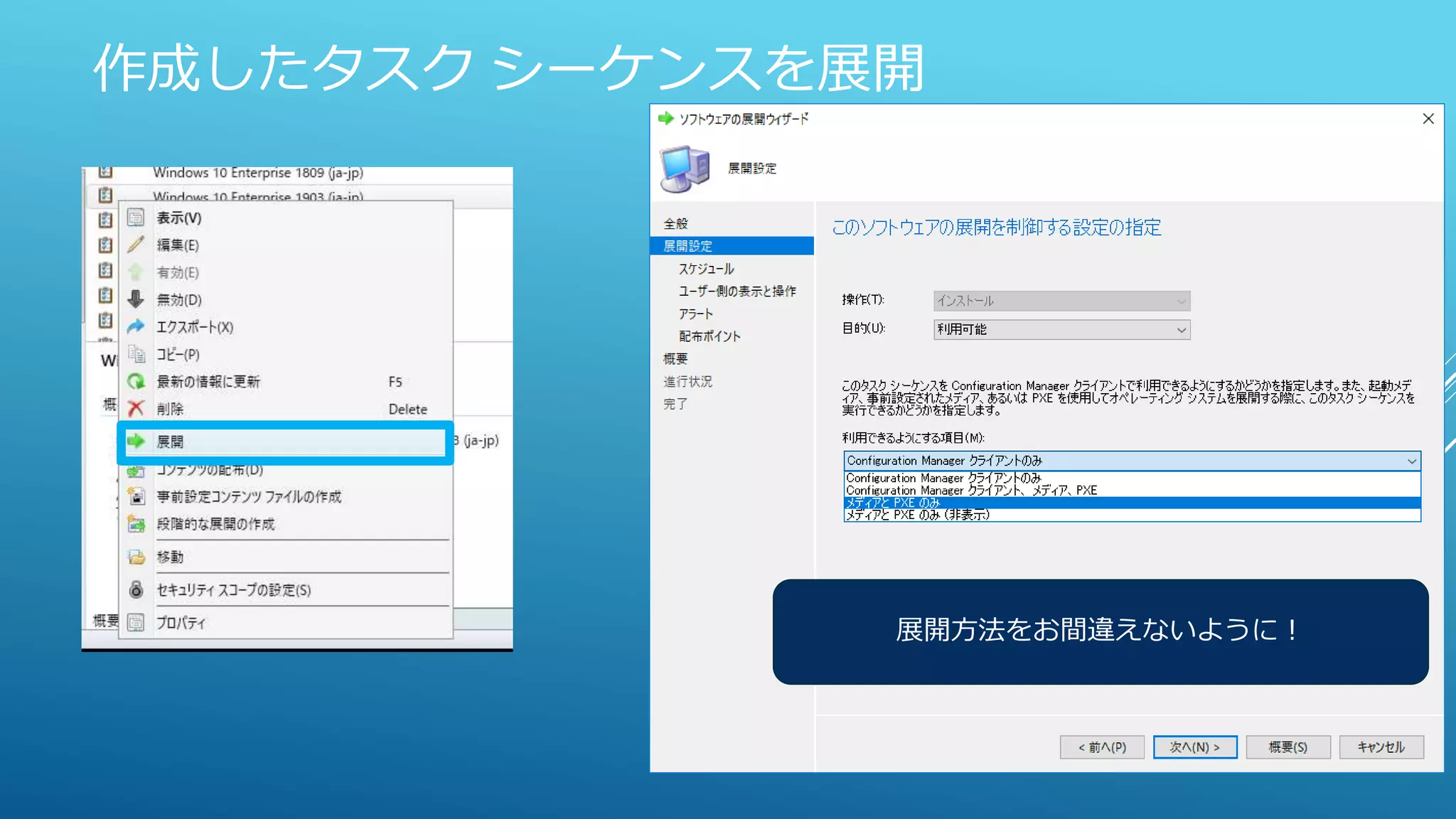Click the pencil icon beside 編集(E)

136,245
